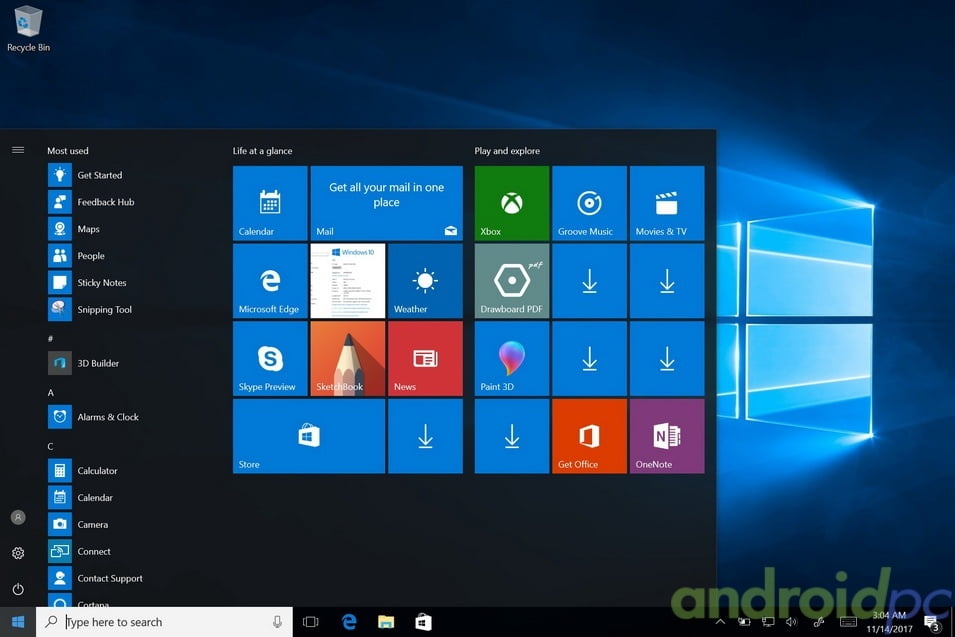Viewport: 955px width, 637px height.
Task: Open the network tray icon
Action: (767, 622)
